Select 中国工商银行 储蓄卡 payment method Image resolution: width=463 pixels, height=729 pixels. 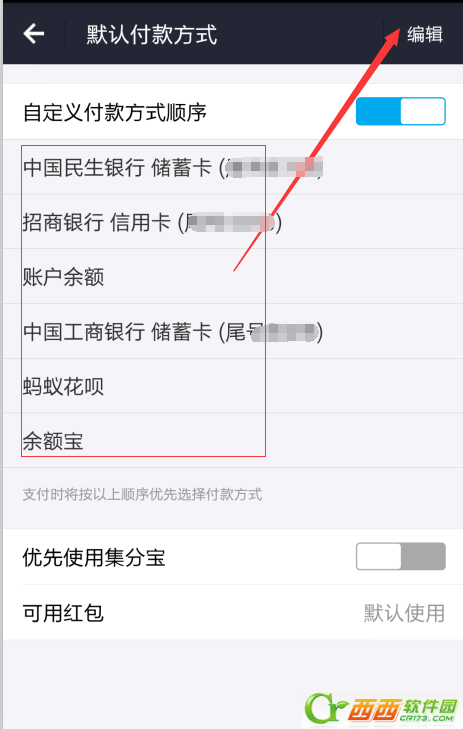[x=233, y=331]
